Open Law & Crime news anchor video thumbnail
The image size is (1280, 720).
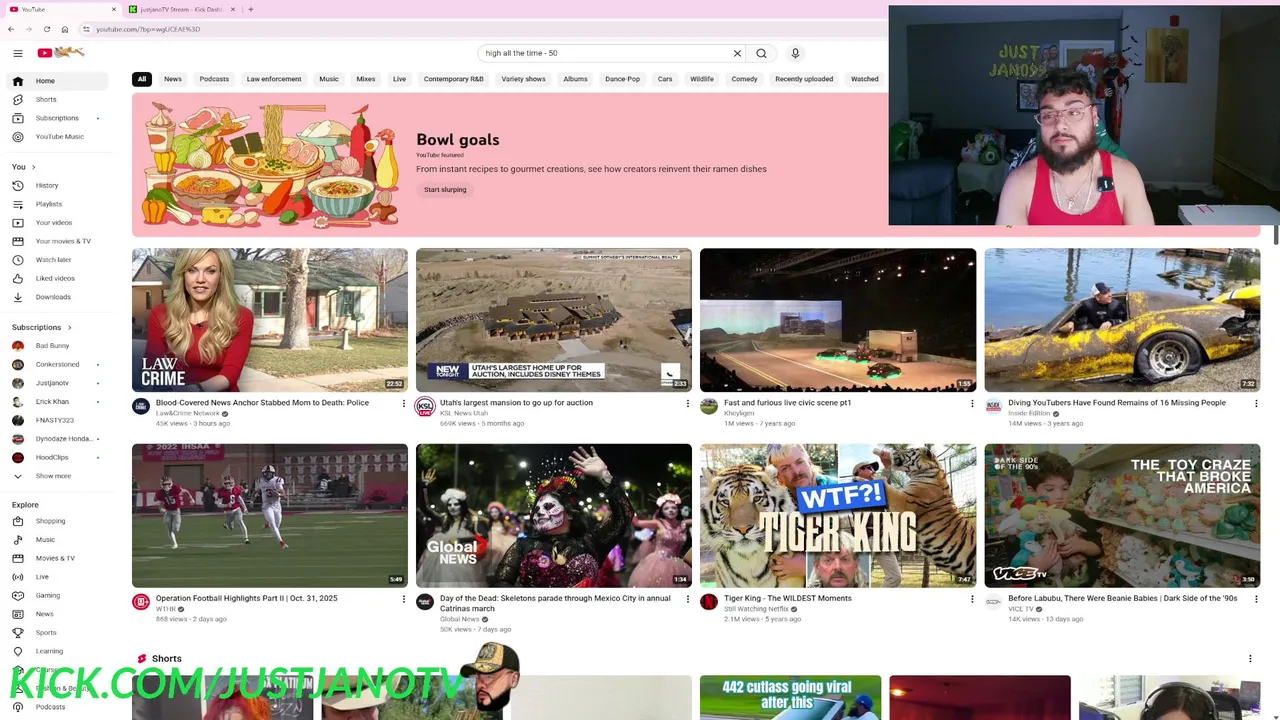point(270,320)
